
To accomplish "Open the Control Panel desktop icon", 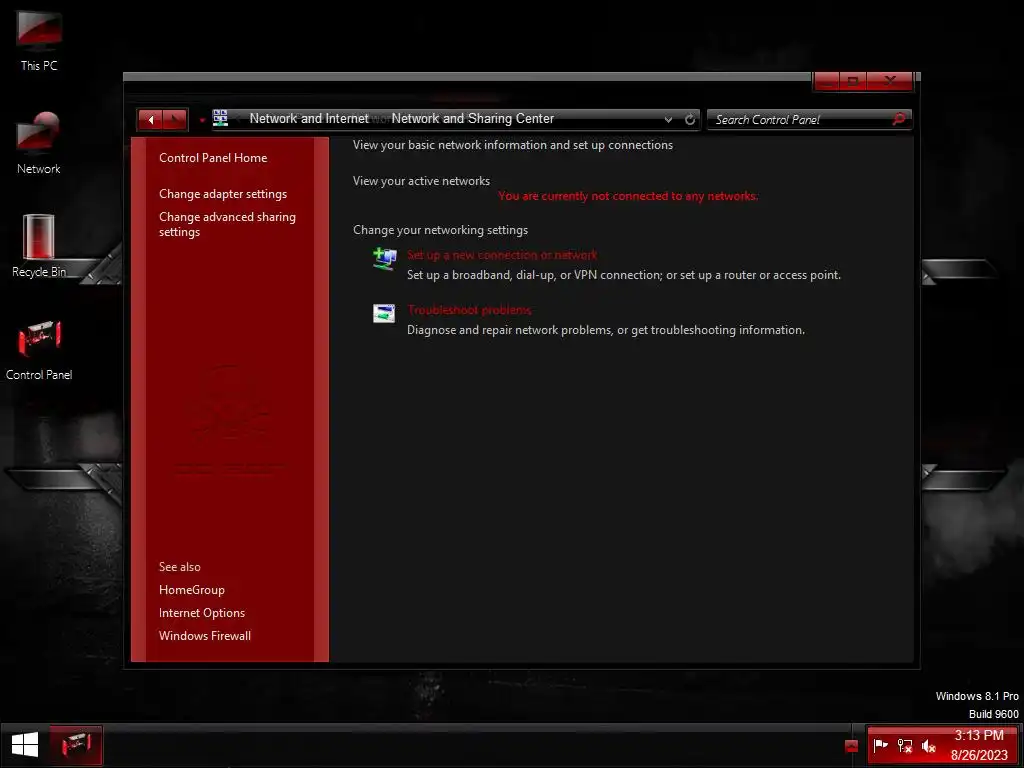I will coord(39,349).
